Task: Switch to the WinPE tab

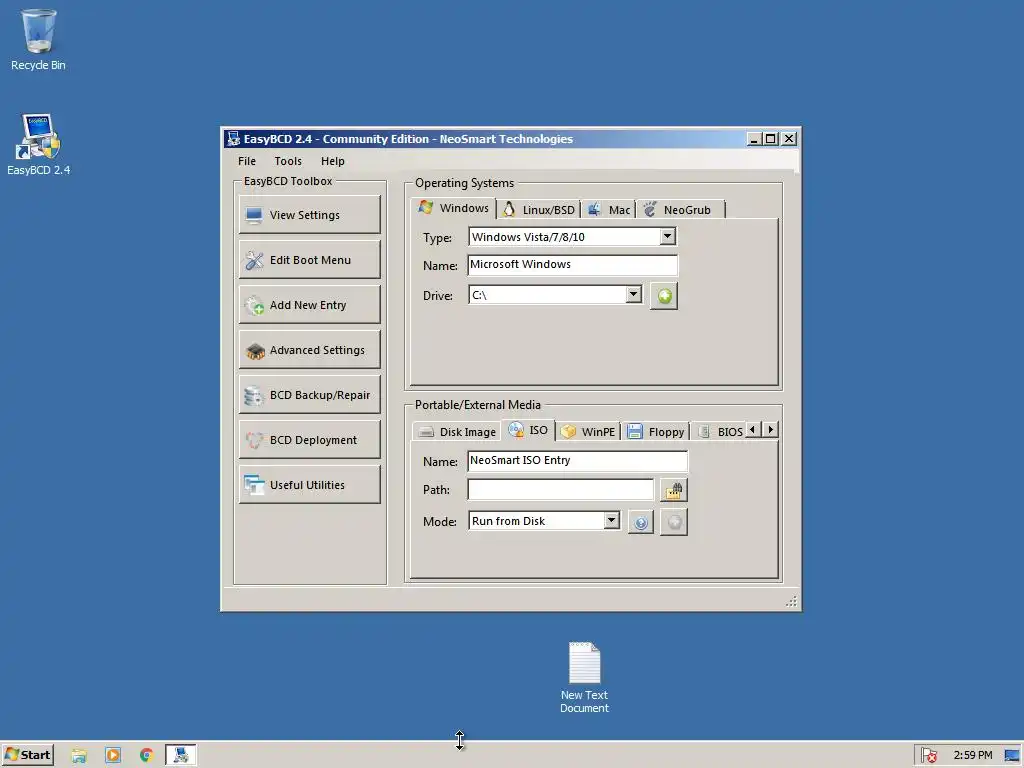Action: tap(588, 432)
